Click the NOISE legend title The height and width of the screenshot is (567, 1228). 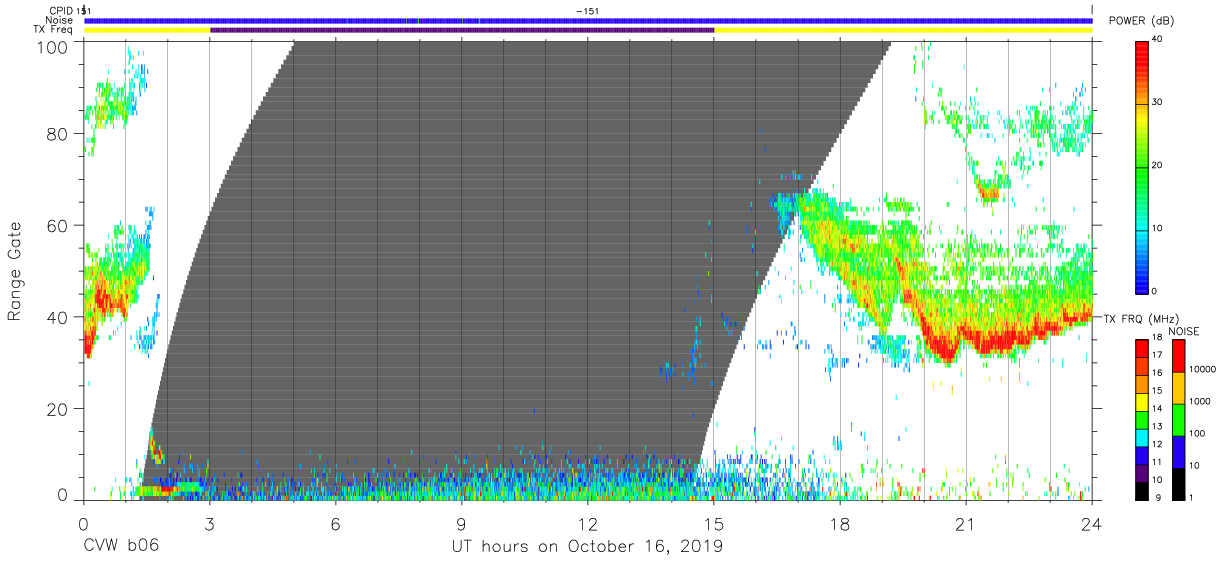tap(1183, 331)
